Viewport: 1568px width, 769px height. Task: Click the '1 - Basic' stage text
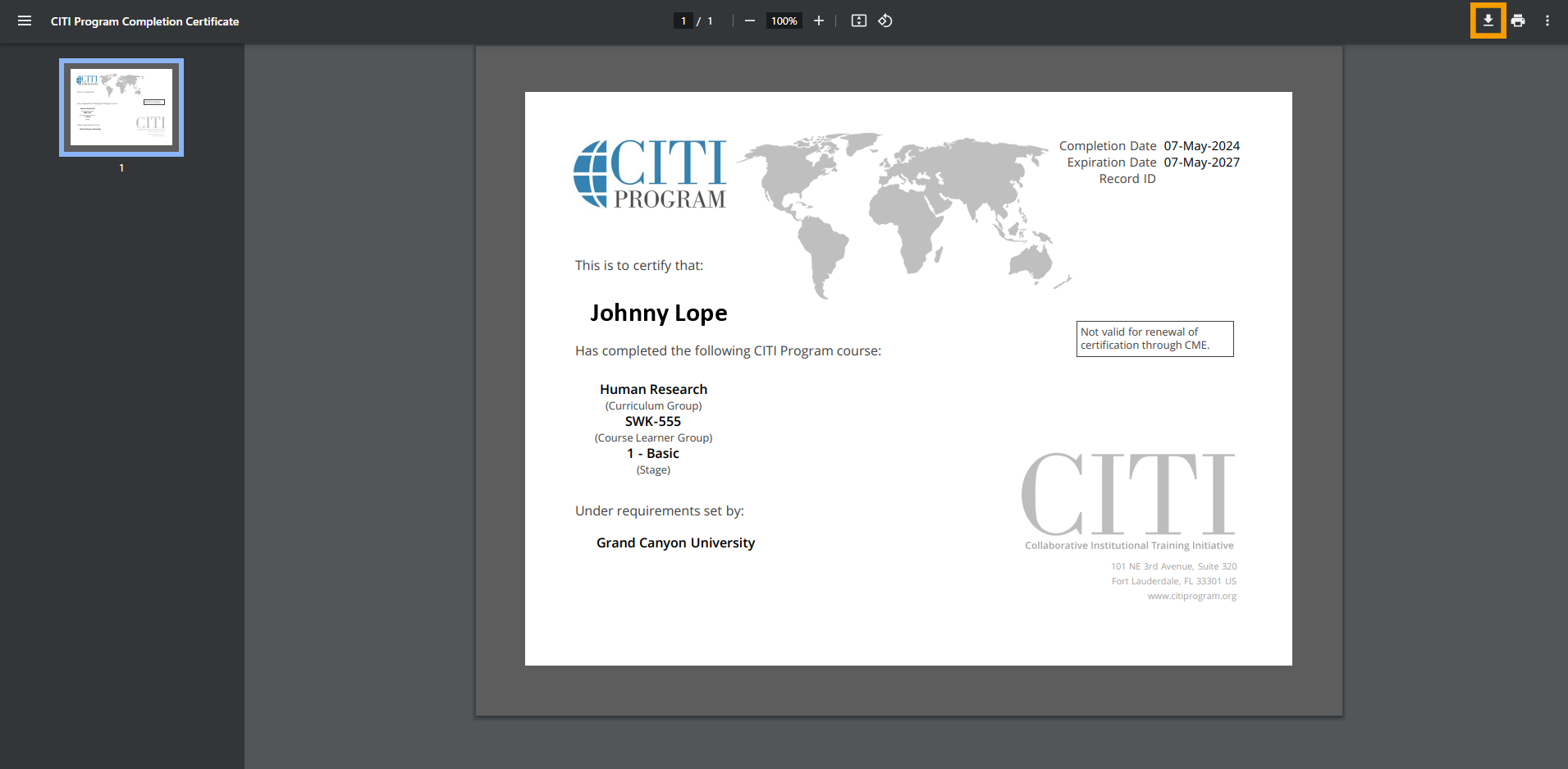[x=653, y=453]
